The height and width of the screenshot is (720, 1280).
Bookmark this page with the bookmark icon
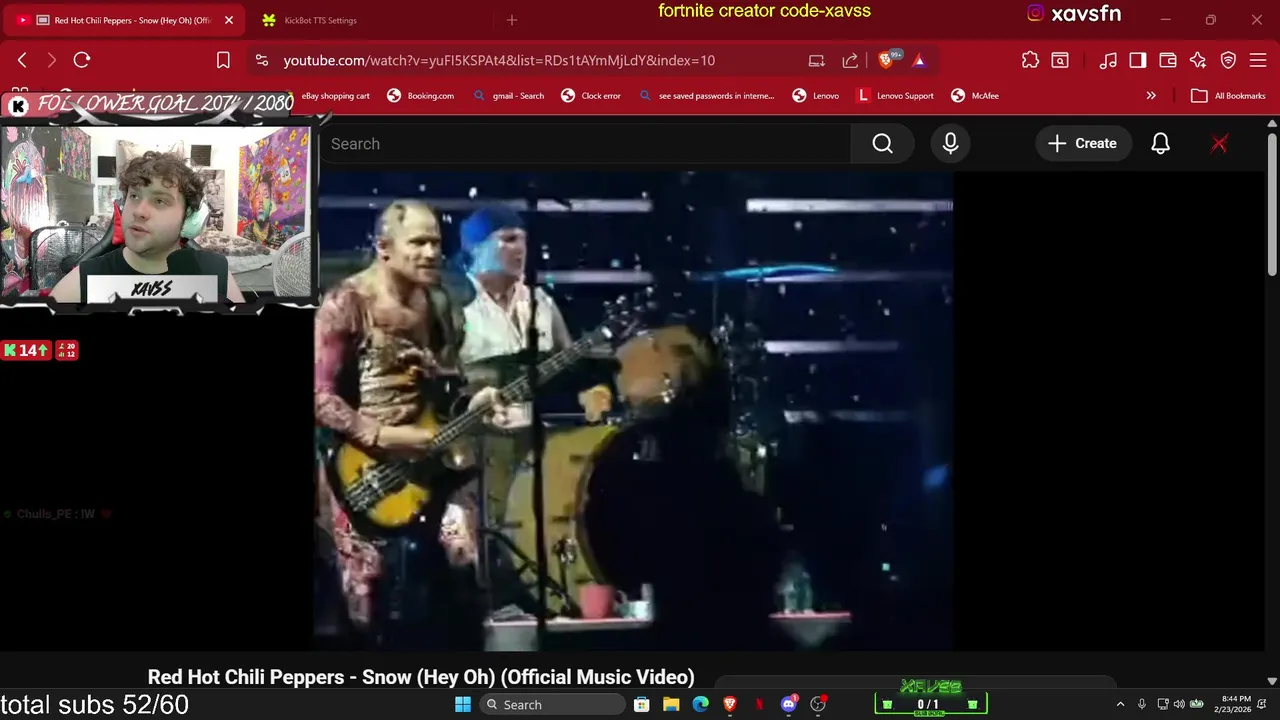click(223, 60)
